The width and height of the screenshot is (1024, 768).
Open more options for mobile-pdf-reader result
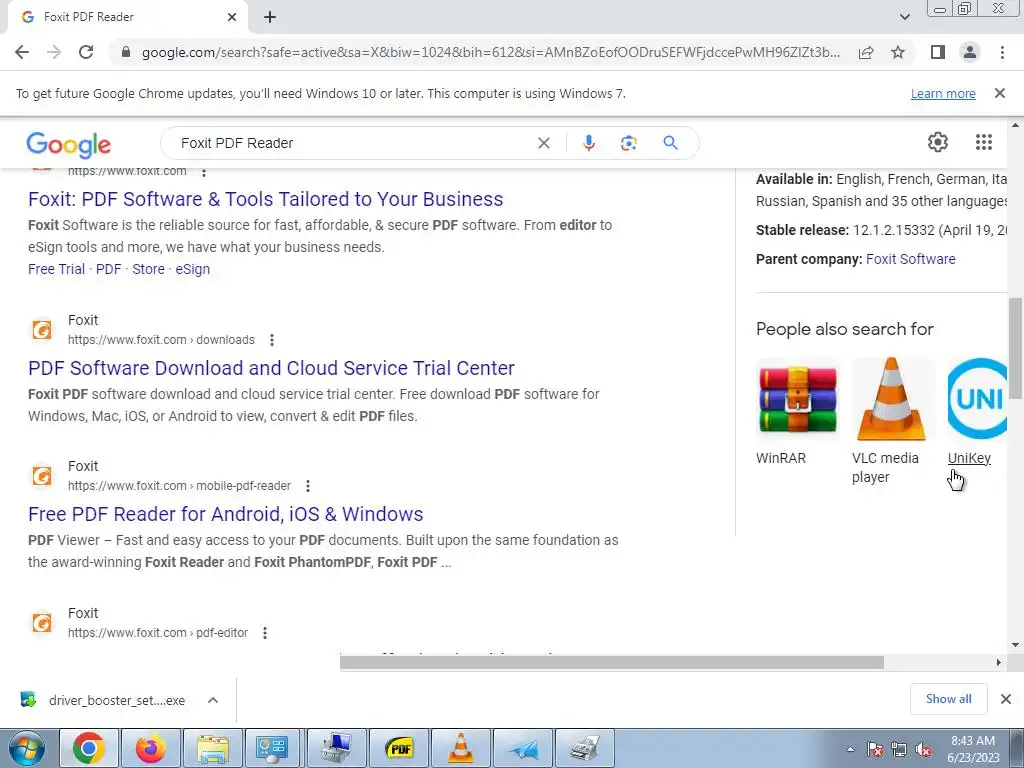pyautogui.click(x=308, y=486)
